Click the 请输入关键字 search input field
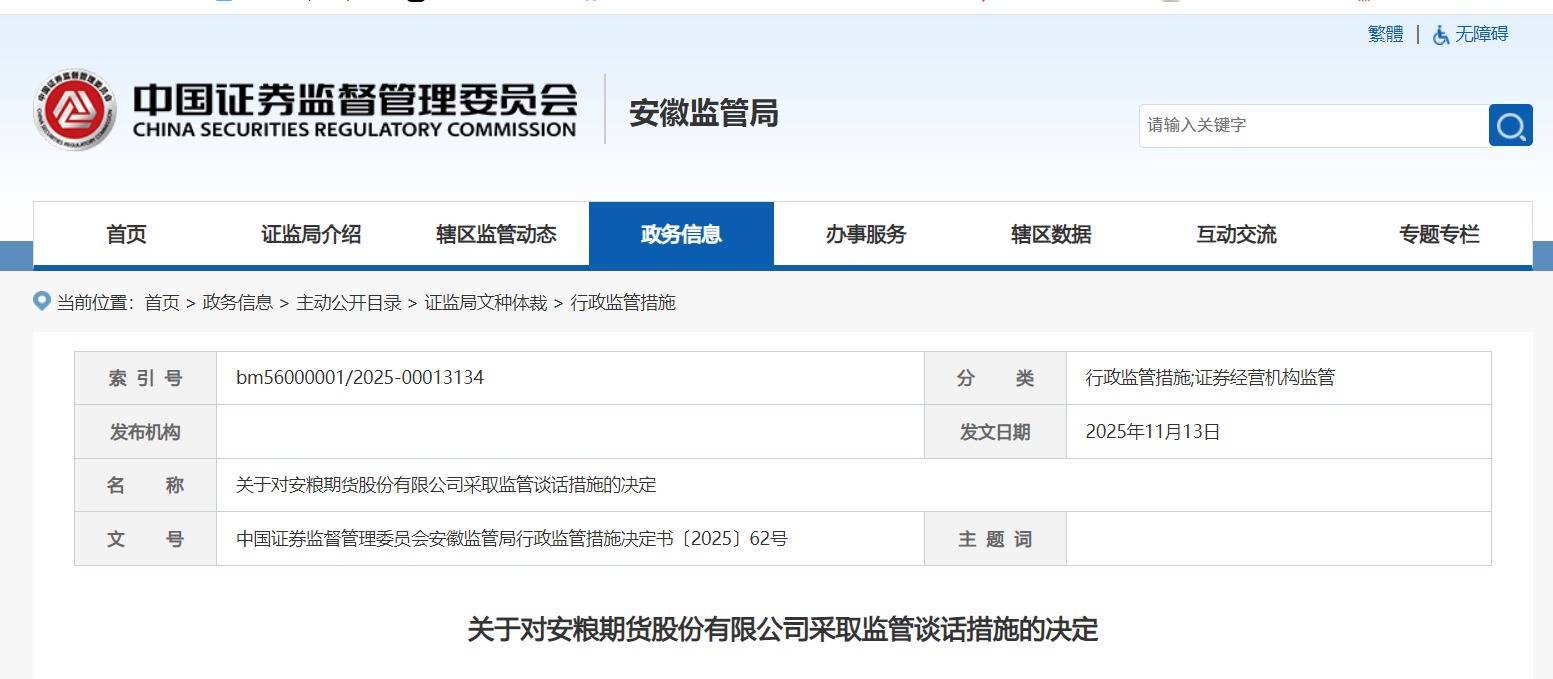 [1300, 125]
